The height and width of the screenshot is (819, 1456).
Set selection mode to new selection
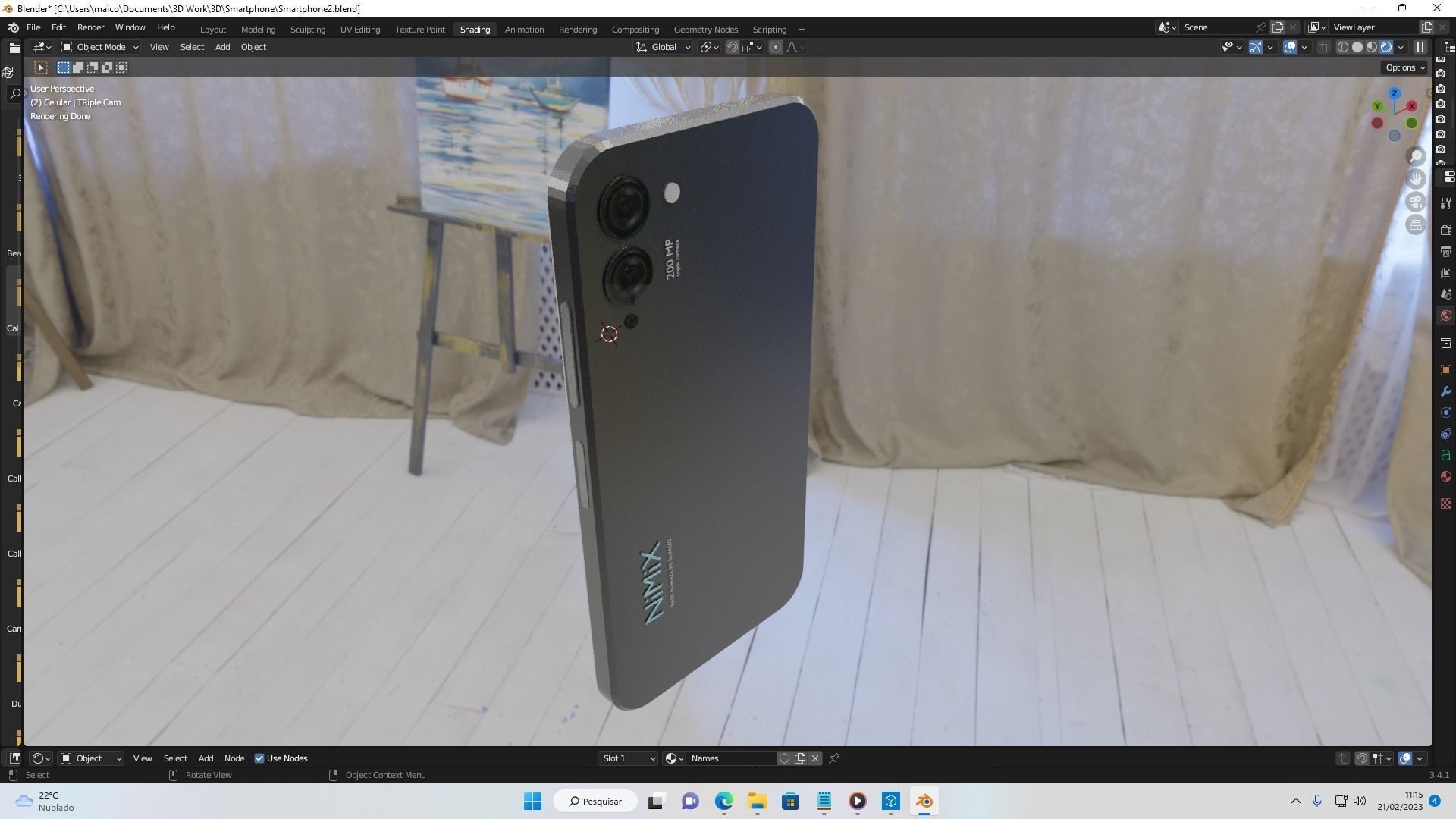tap(64, 67)
